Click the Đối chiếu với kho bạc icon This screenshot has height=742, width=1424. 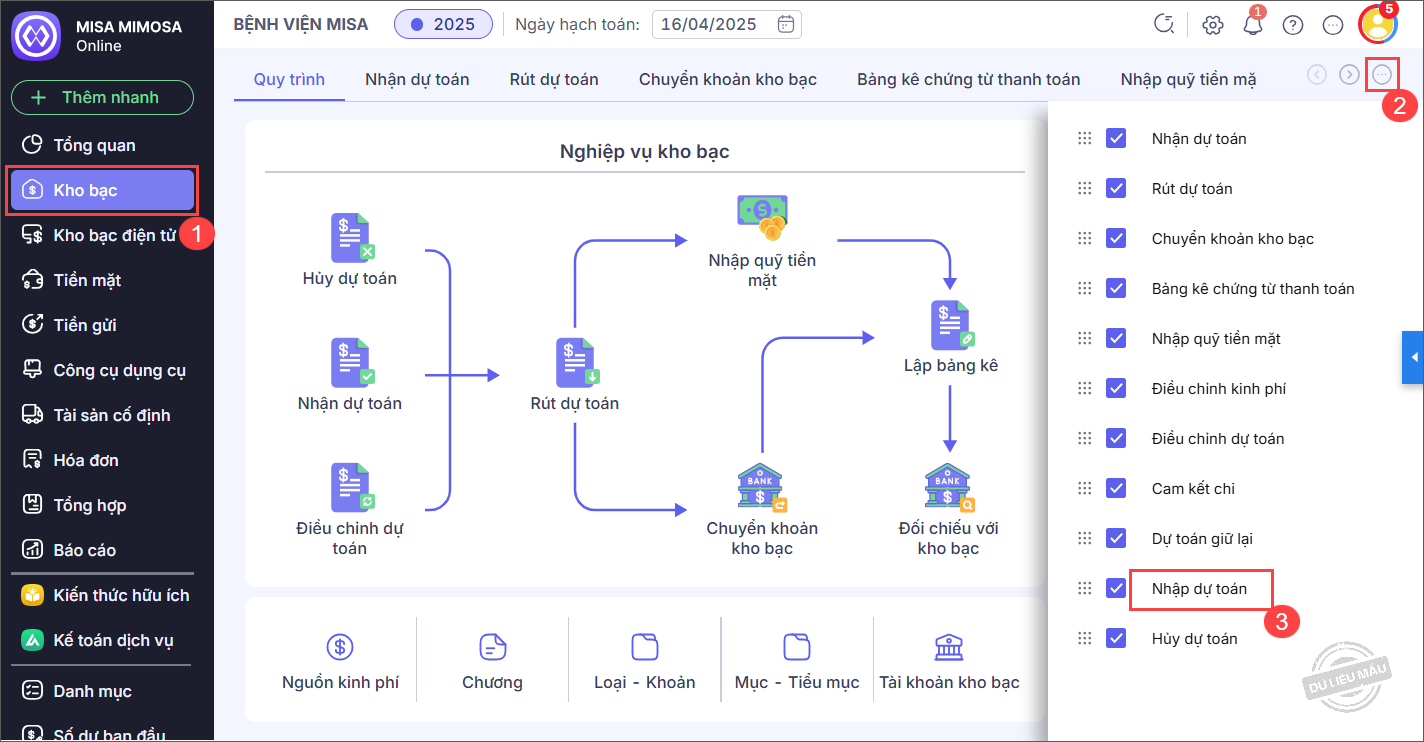(947, 488)
